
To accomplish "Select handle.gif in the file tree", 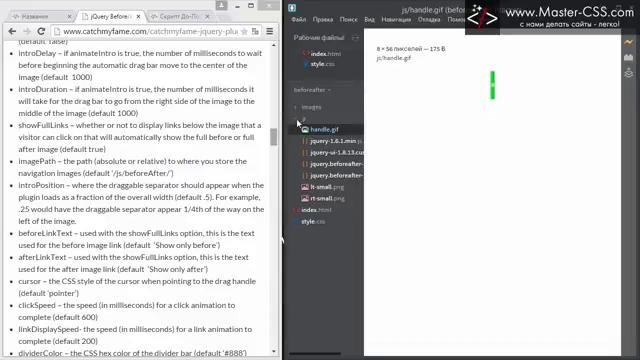I will coord(324,129).
